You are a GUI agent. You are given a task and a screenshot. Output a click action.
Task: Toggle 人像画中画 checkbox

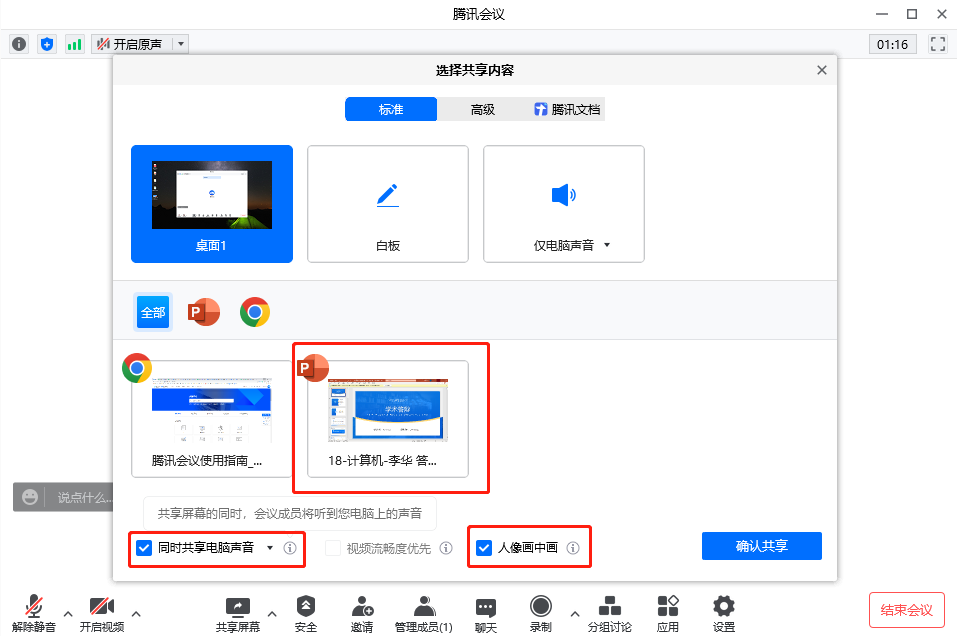(484, 547)
